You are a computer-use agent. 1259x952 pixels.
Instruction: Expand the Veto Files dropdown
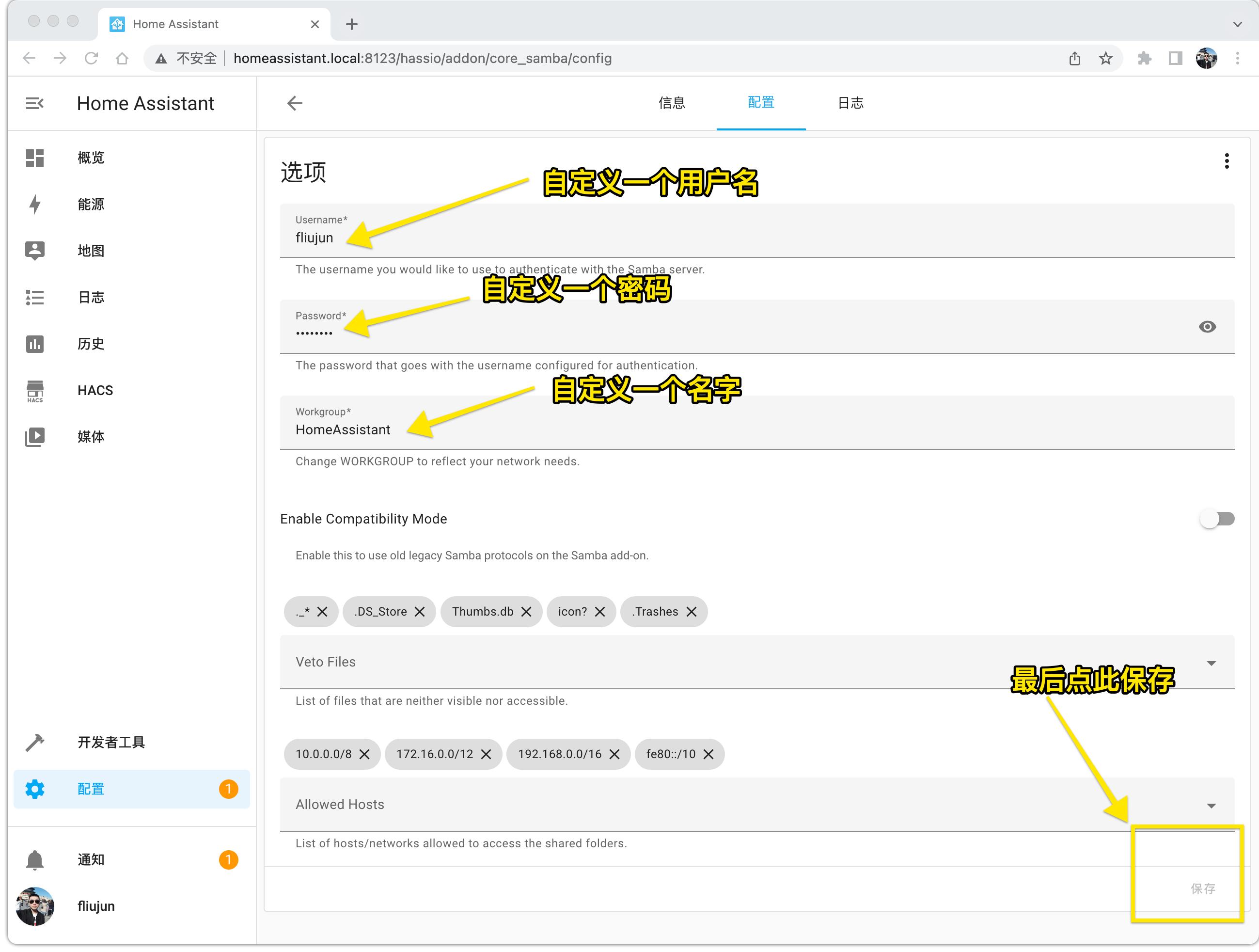point(1211,663)
